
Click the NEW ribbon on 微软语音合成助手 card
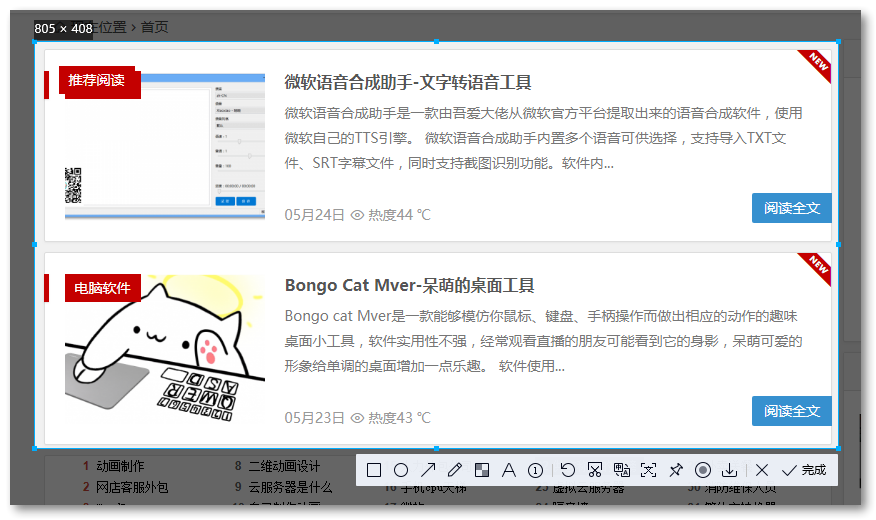coord(816,64)
